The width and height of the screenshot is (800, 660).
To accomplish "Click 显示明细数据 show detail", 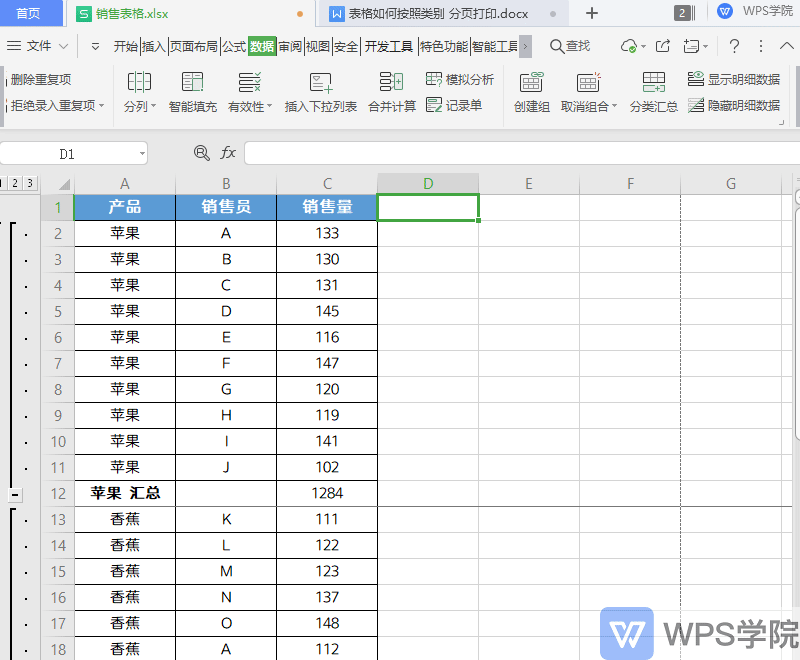I will pos(734,79).
